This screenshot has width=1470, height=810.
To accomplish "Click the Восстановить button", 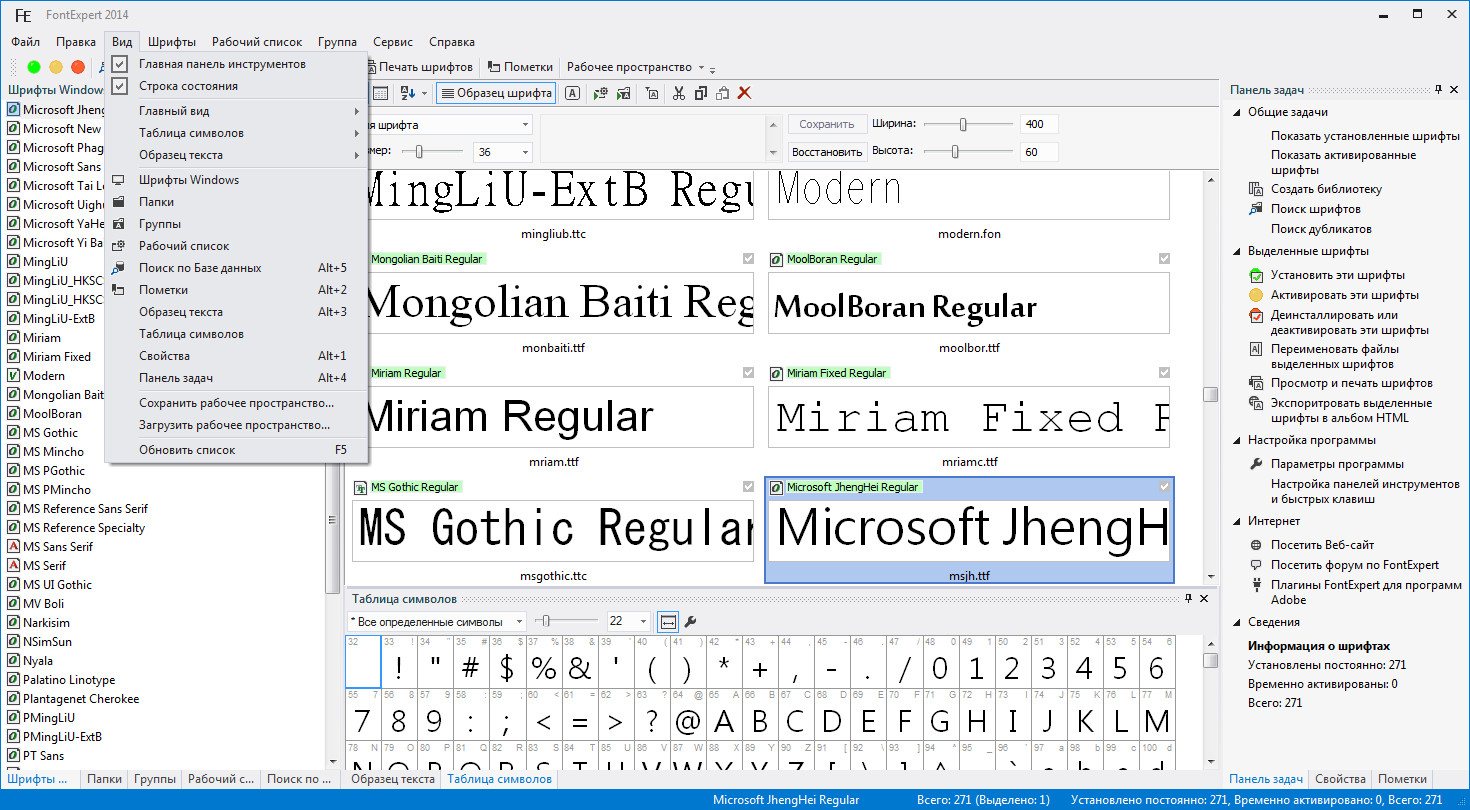I will point(827,152).
